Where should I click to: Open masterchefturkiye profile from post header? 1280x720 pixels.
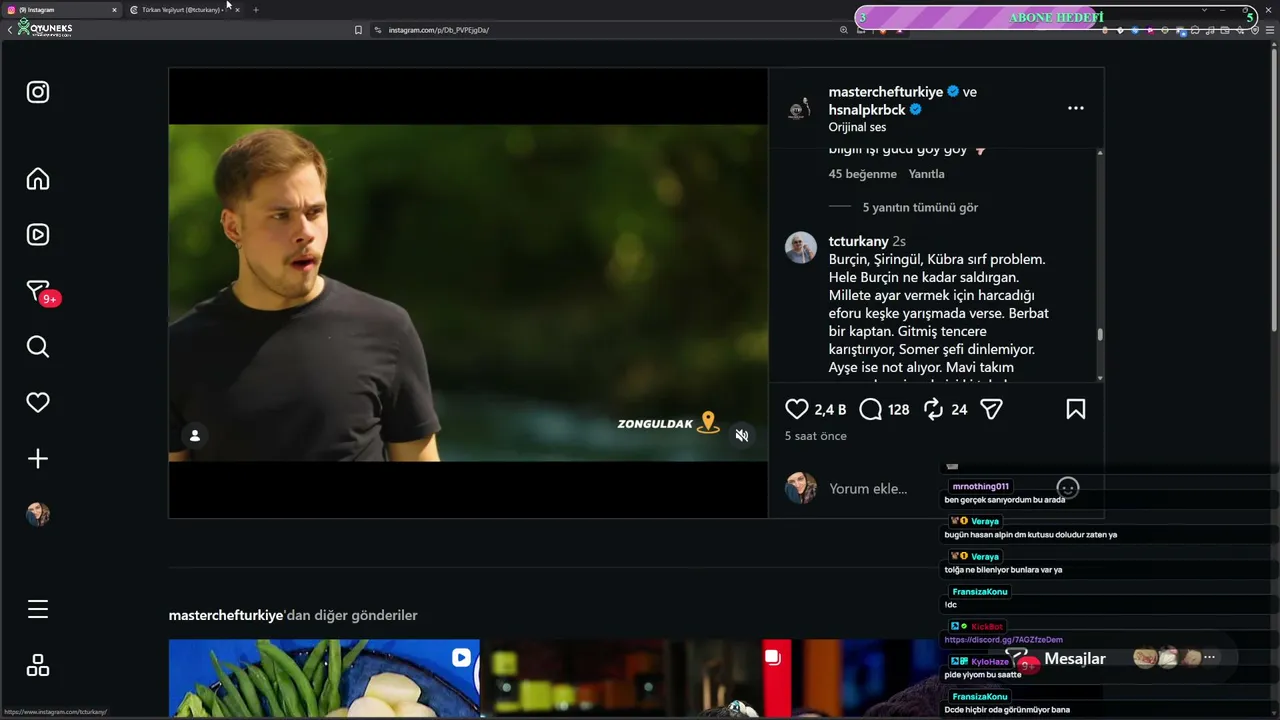(886, 92)
